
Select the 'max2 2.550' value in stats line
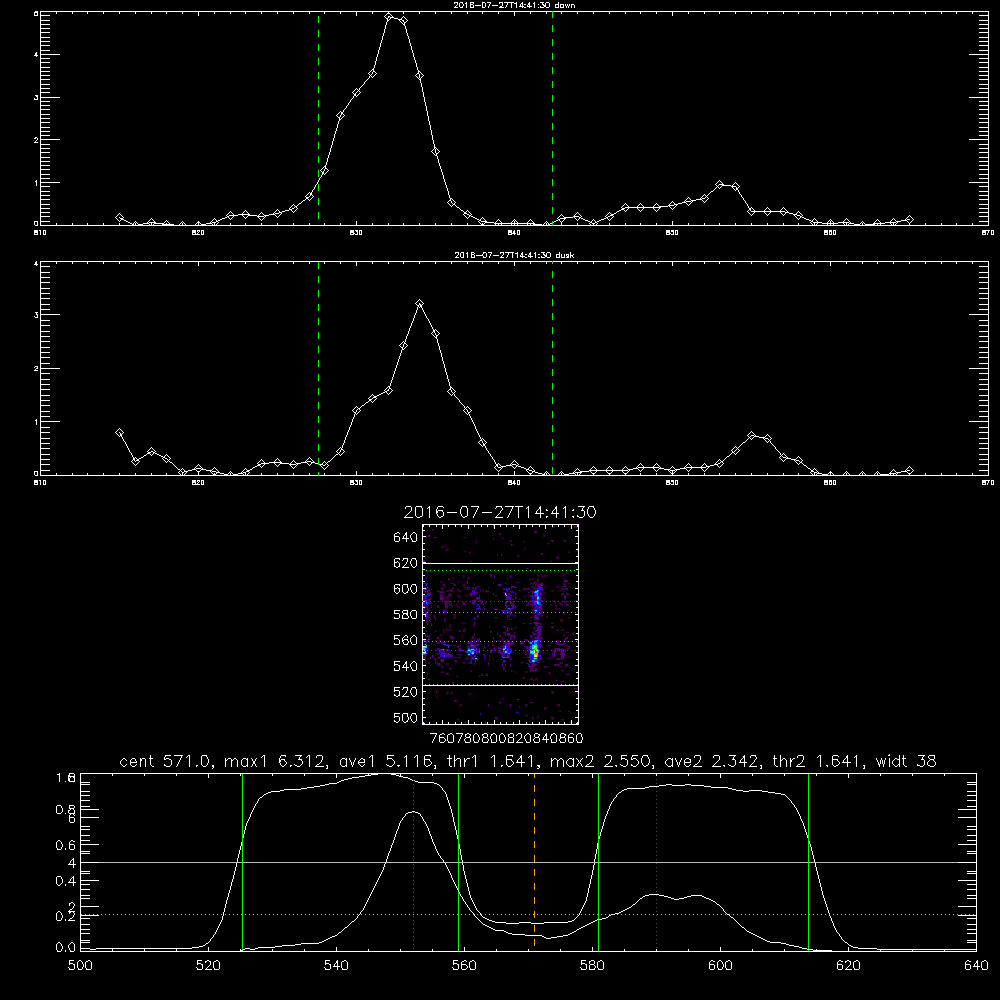(x=599, y=761)
